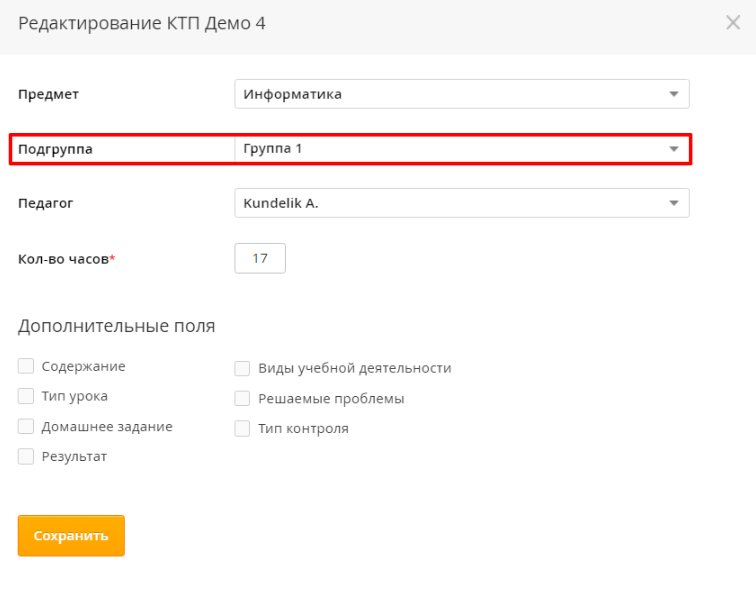The image size is (756, 590).
Task: Close the КТП editing dialog with X
Action: 733,23
